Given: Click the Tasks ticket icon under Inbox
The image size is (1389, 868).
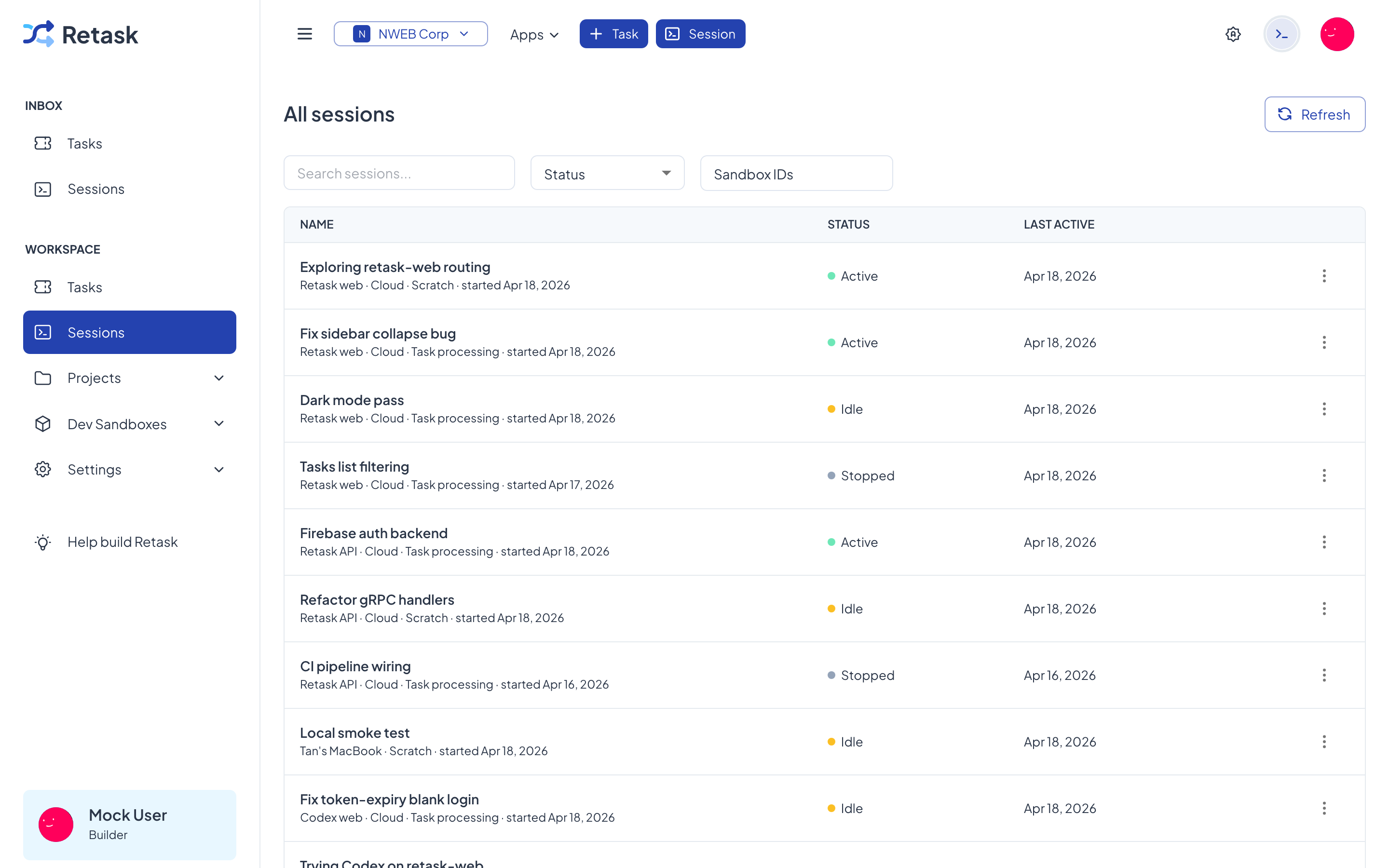Looking at the screenshot, I should click(42, 144).
